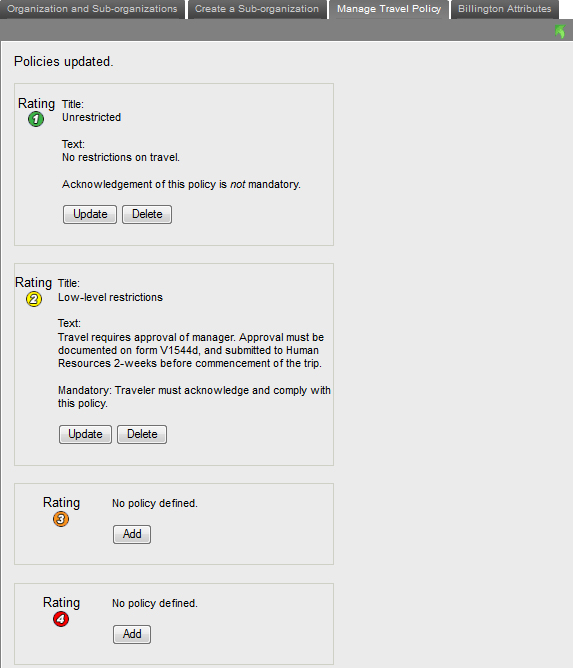Add a policy for Rating 4

coord(132,634)
